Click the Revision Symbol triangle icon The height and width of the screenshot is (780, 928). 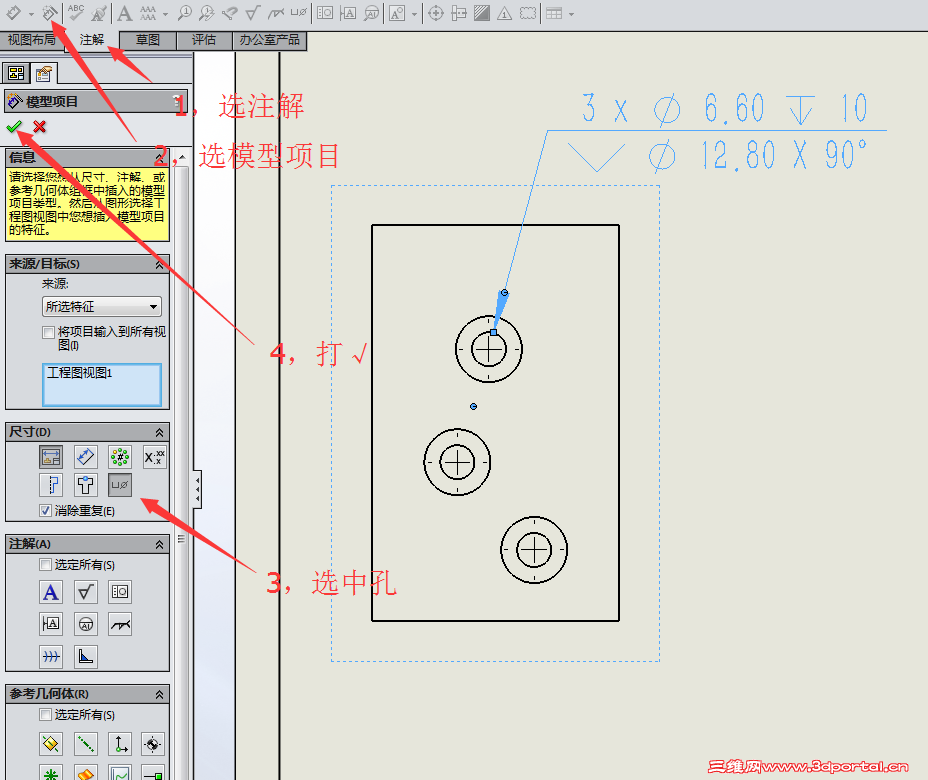[x=504, y=13]
